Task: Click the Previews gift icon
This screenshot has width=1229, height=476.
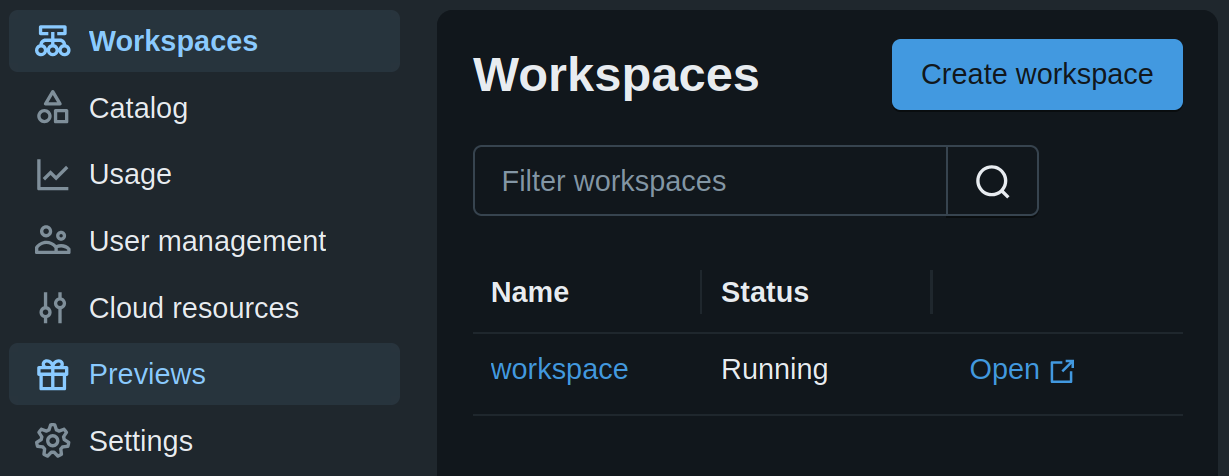Action: point(52,374)
